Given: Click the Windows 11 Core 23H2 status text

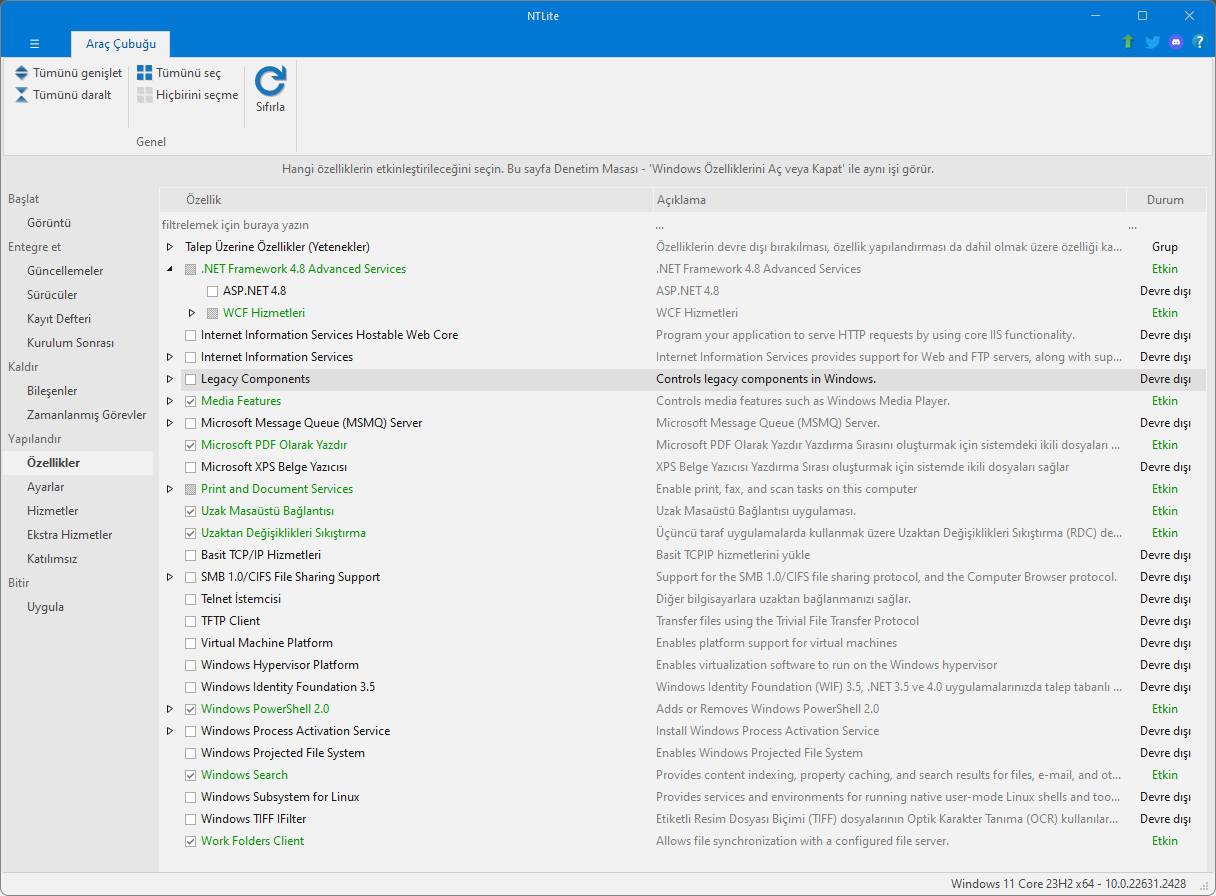Looking at the screenshot, I should [x=1068, y=884].
